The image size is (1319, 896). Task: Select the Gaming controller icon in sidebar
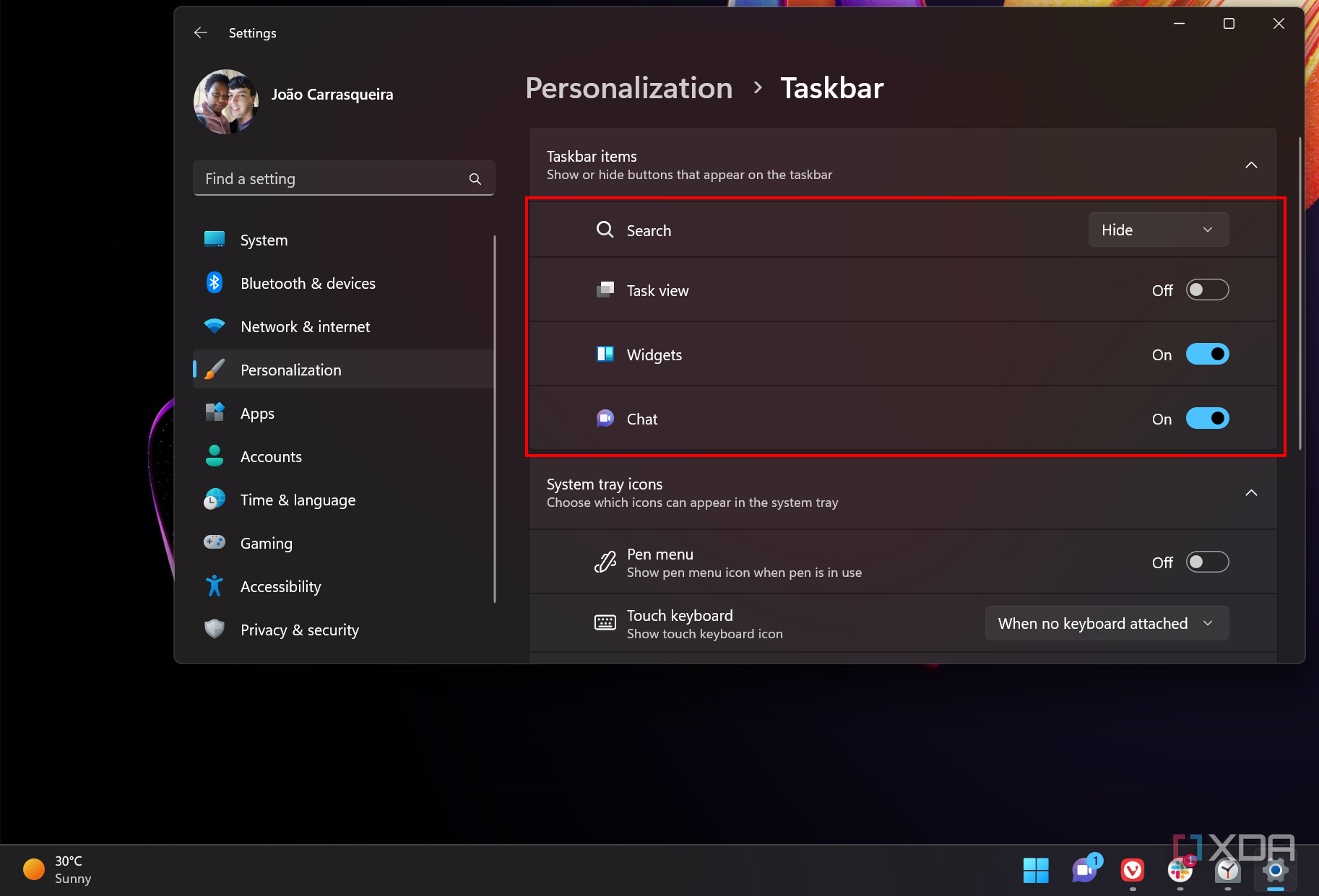tap(214, 542)
